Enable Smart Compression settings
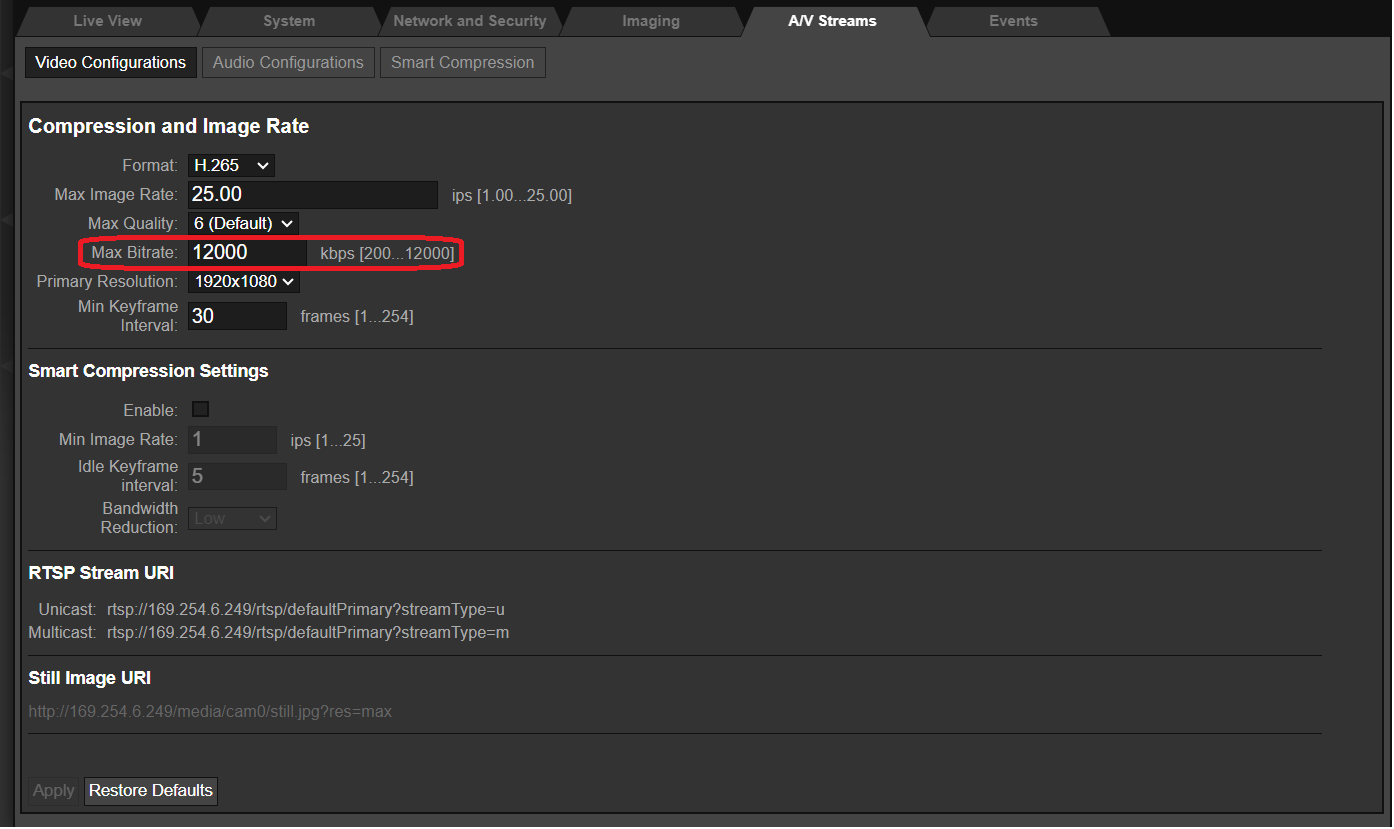1394x829 pixels. [x=200, y=409]
